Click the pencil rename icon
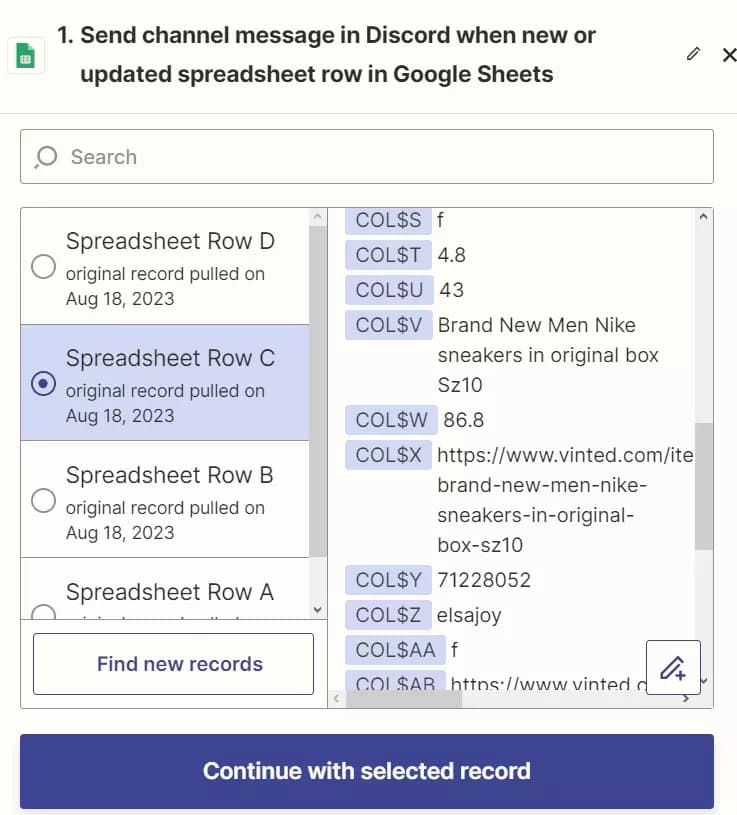This screenshot has height=815, width=737. [694, 54]
